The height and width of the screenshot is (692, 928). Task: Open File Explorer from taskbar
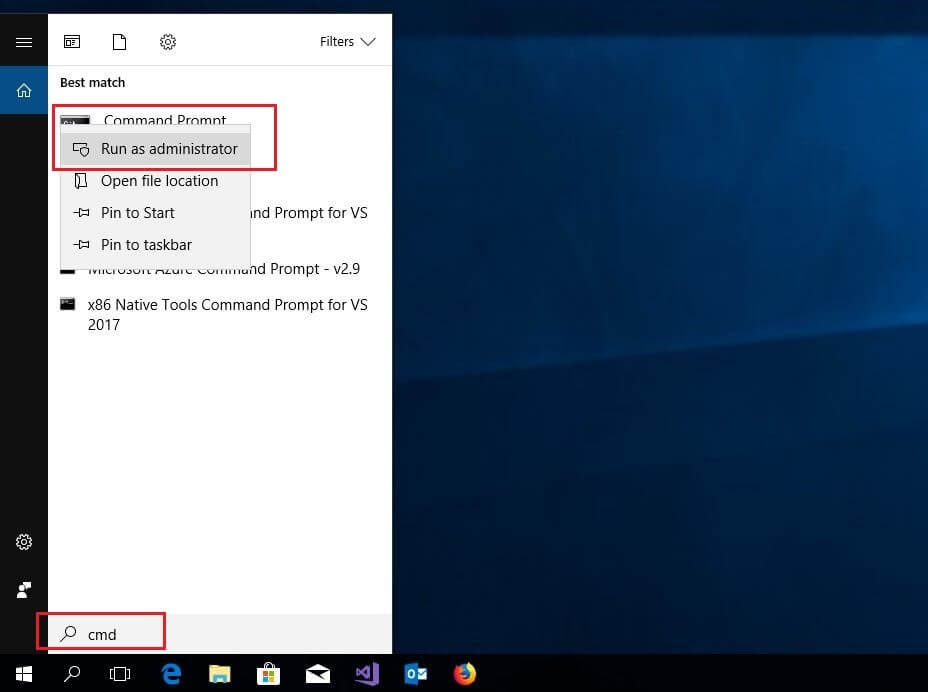coord(219,673)
